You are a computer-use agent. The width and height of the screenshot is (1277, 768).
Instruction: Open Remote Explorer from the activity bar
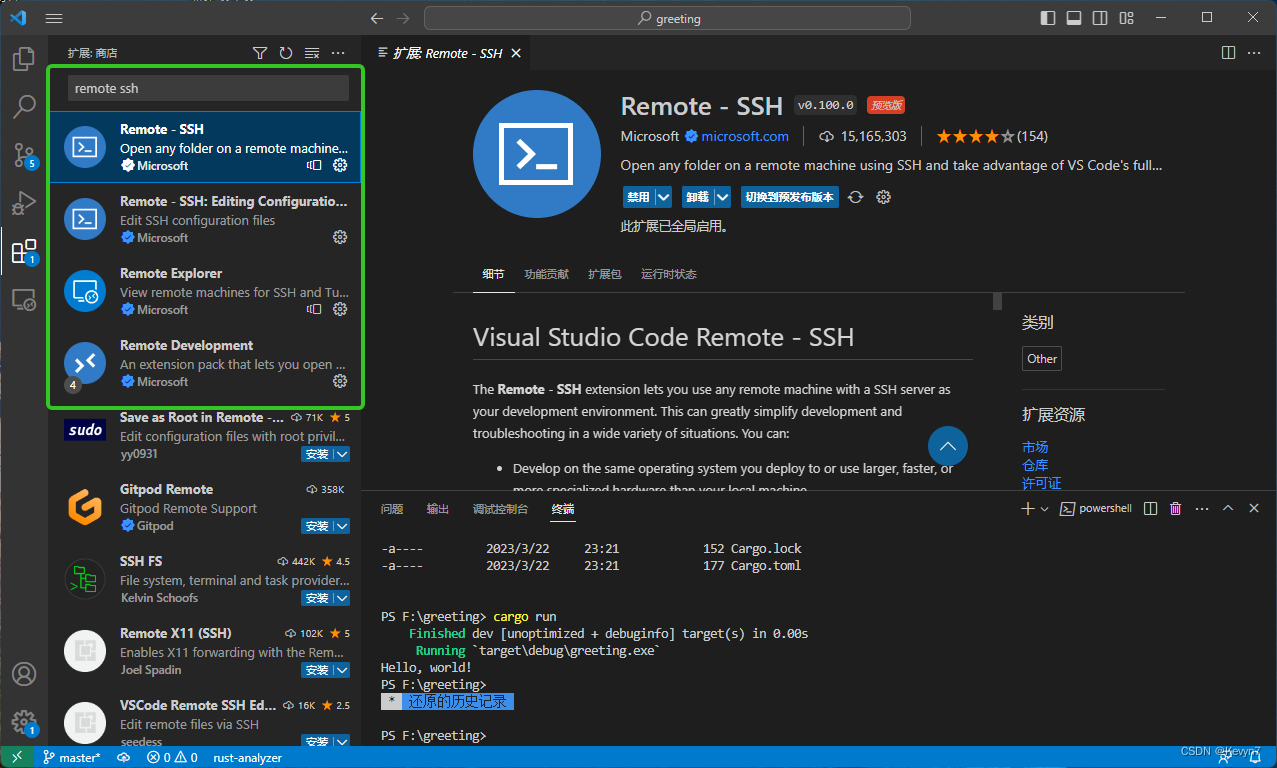pos(24,299)
